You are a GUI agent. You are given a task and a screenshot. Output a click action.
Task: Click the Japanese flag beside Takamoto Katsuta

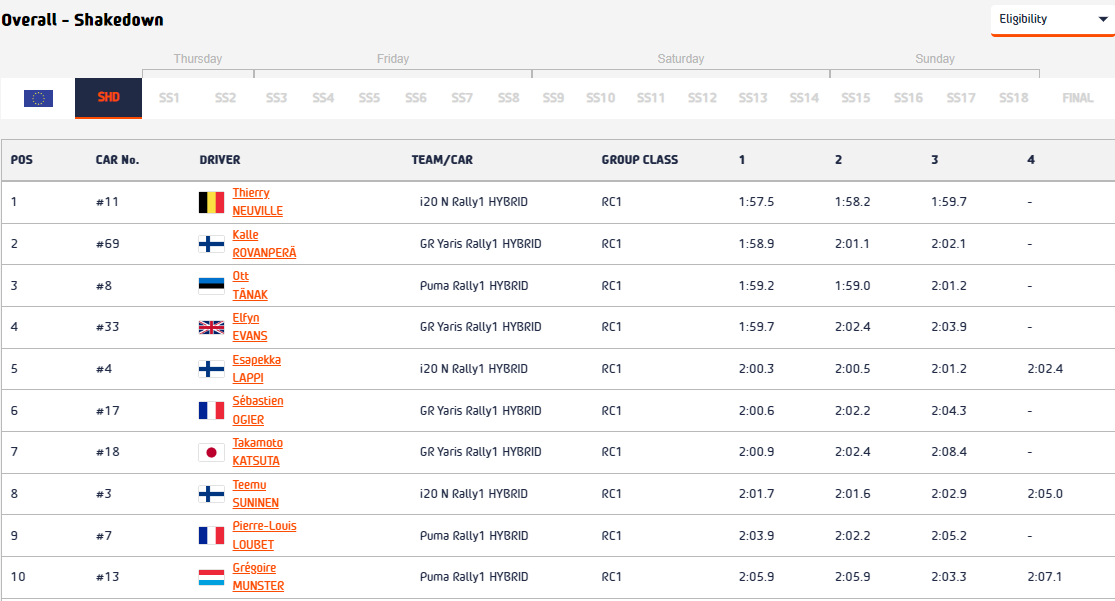click(211, 452)
